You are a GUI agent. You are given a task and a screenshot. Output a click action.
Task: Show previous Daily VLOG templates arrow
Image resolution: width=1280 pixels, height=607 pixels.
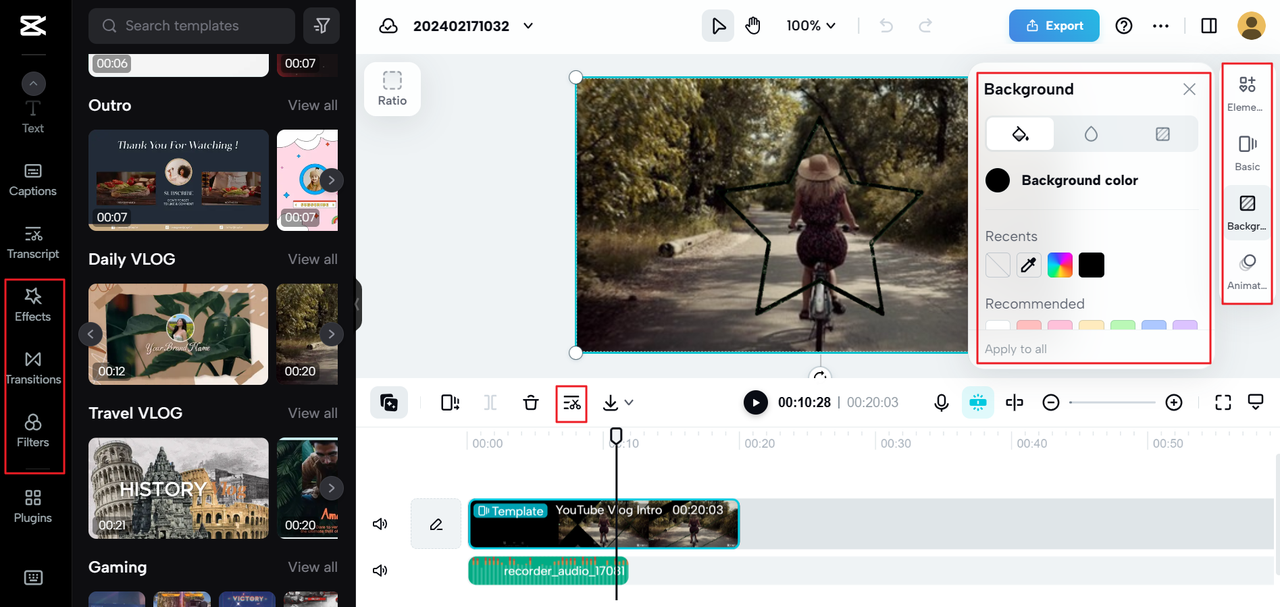[x=91, y=334]
